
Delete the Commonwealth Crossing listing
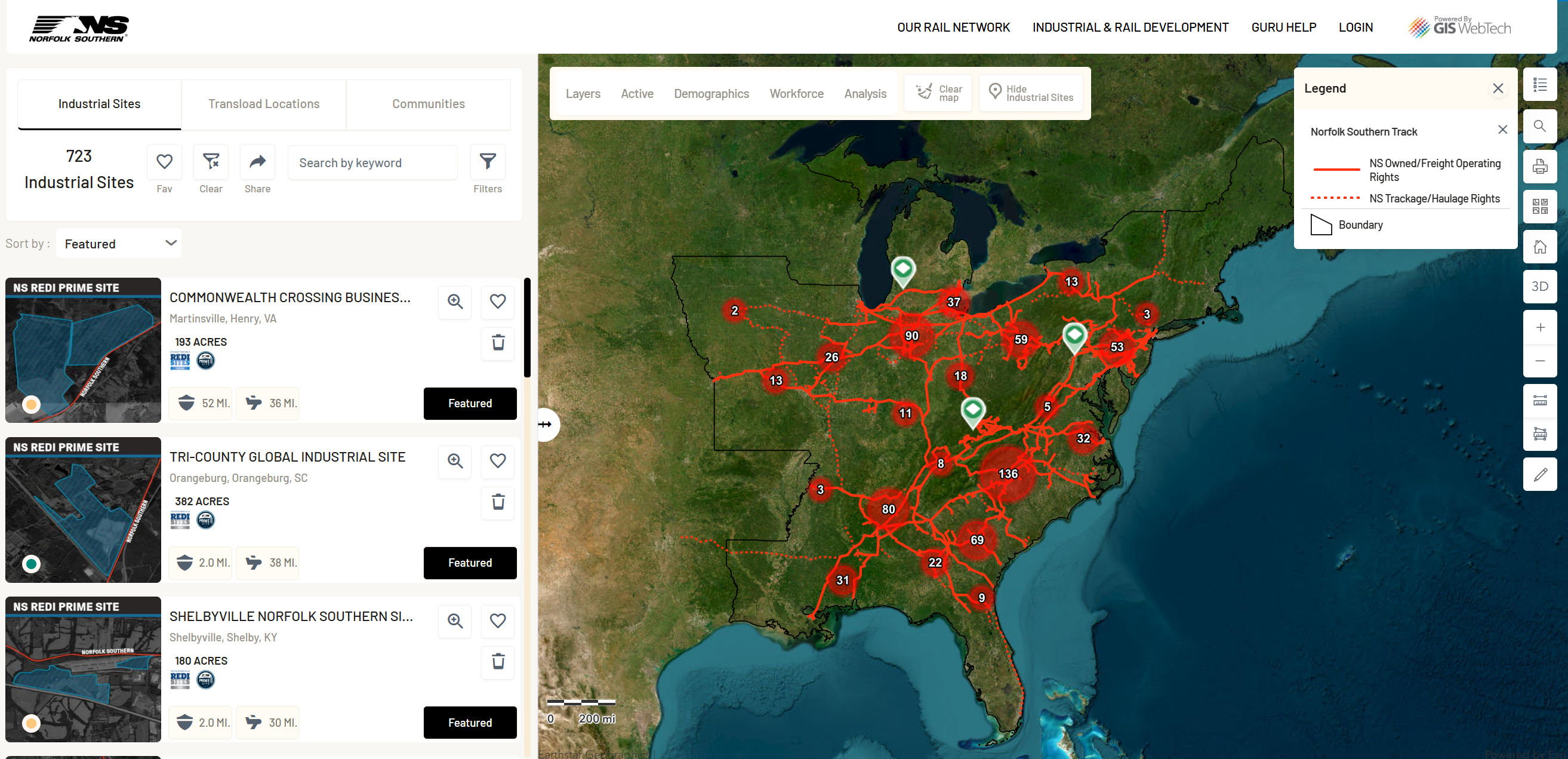[498, 343]
